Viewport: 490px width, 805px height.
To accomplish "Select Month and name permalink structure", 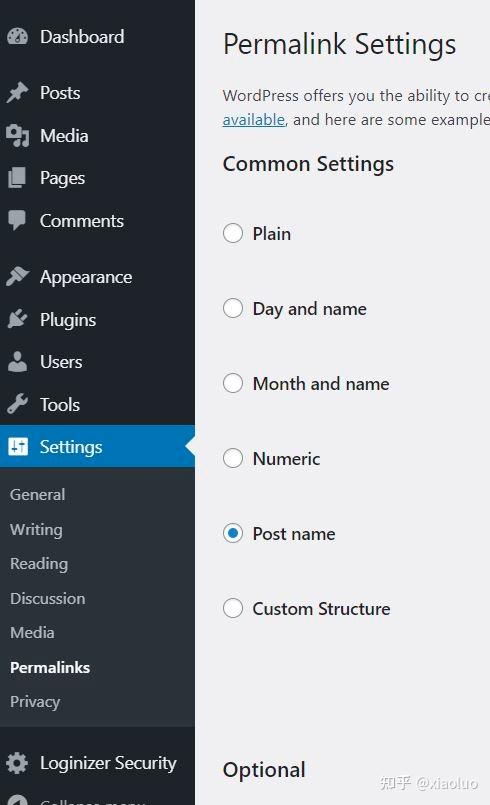I will tap(233, 383).
